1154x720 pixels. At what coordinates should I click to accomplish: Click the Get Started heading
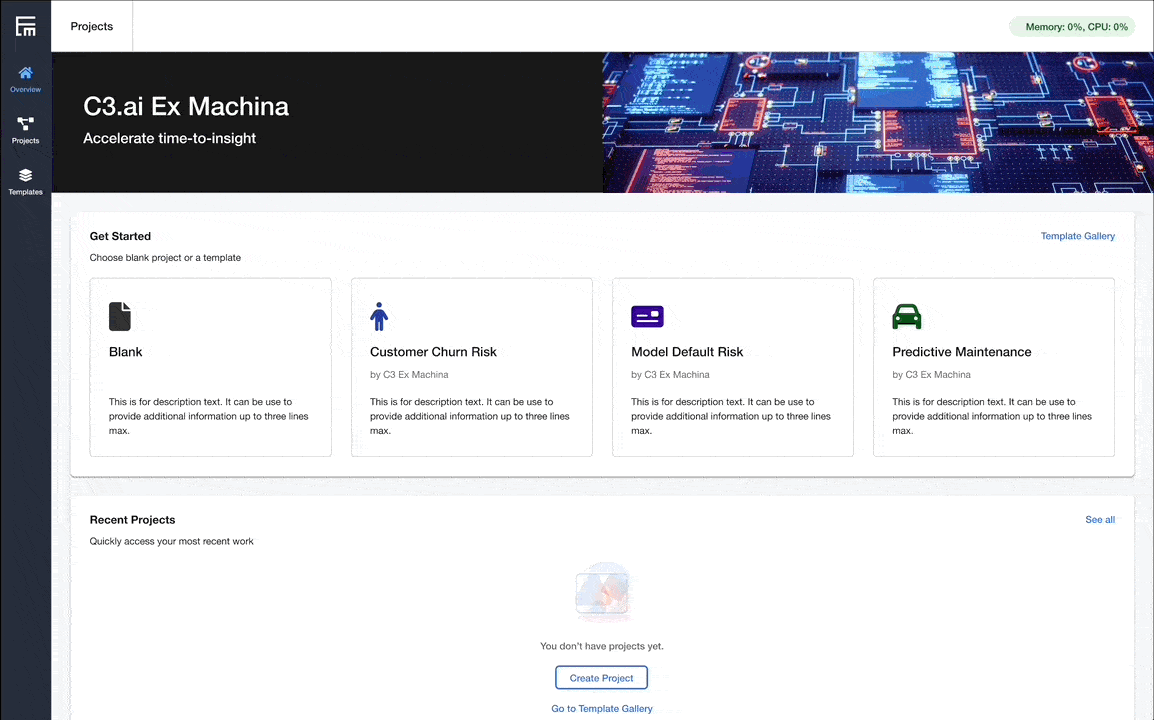pos(120,236)
